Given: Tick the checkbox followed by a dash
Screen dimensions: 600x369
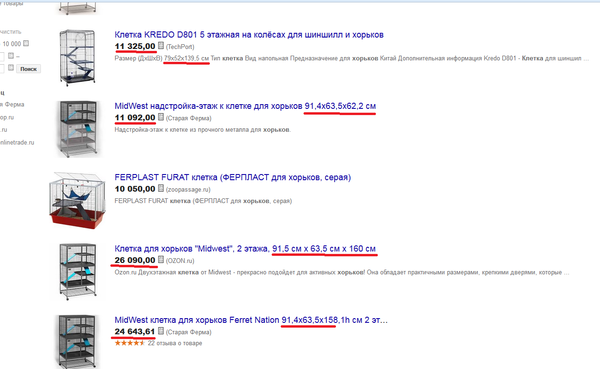Looking at the screenshot, I should pos(11,56).
